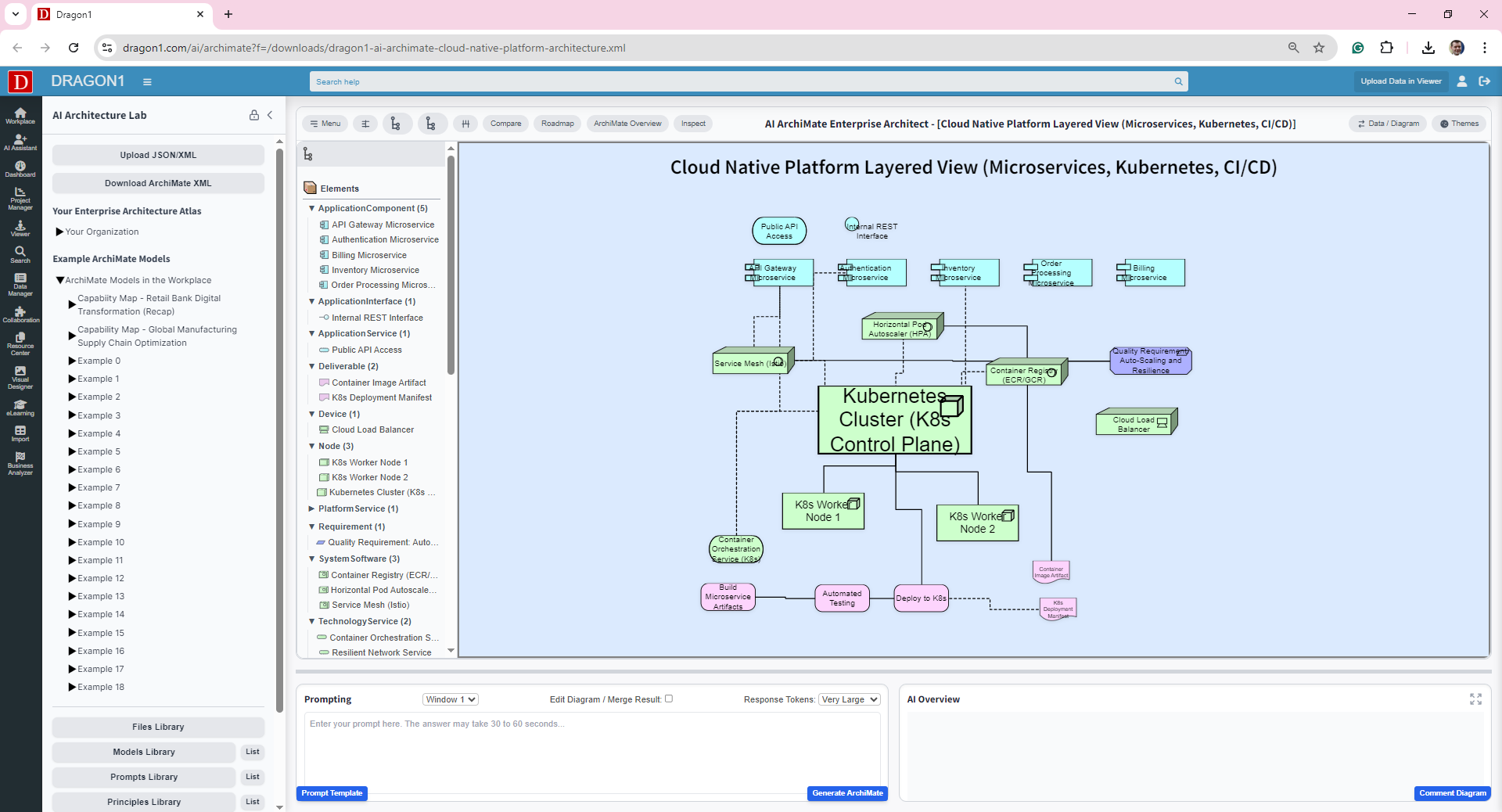This screenshot has height=812, width=1502.
Task: Open the Window 1 dropdown
Action: 450,699
